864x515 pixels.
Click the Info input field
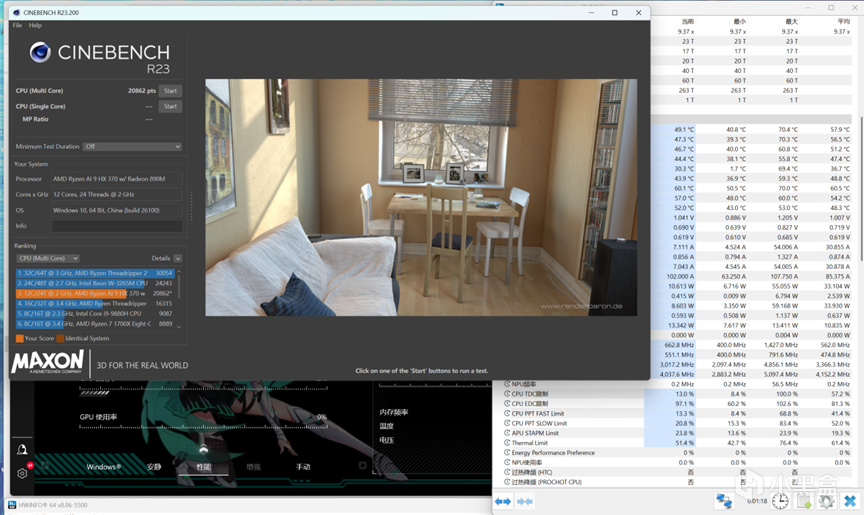point(117,226)
